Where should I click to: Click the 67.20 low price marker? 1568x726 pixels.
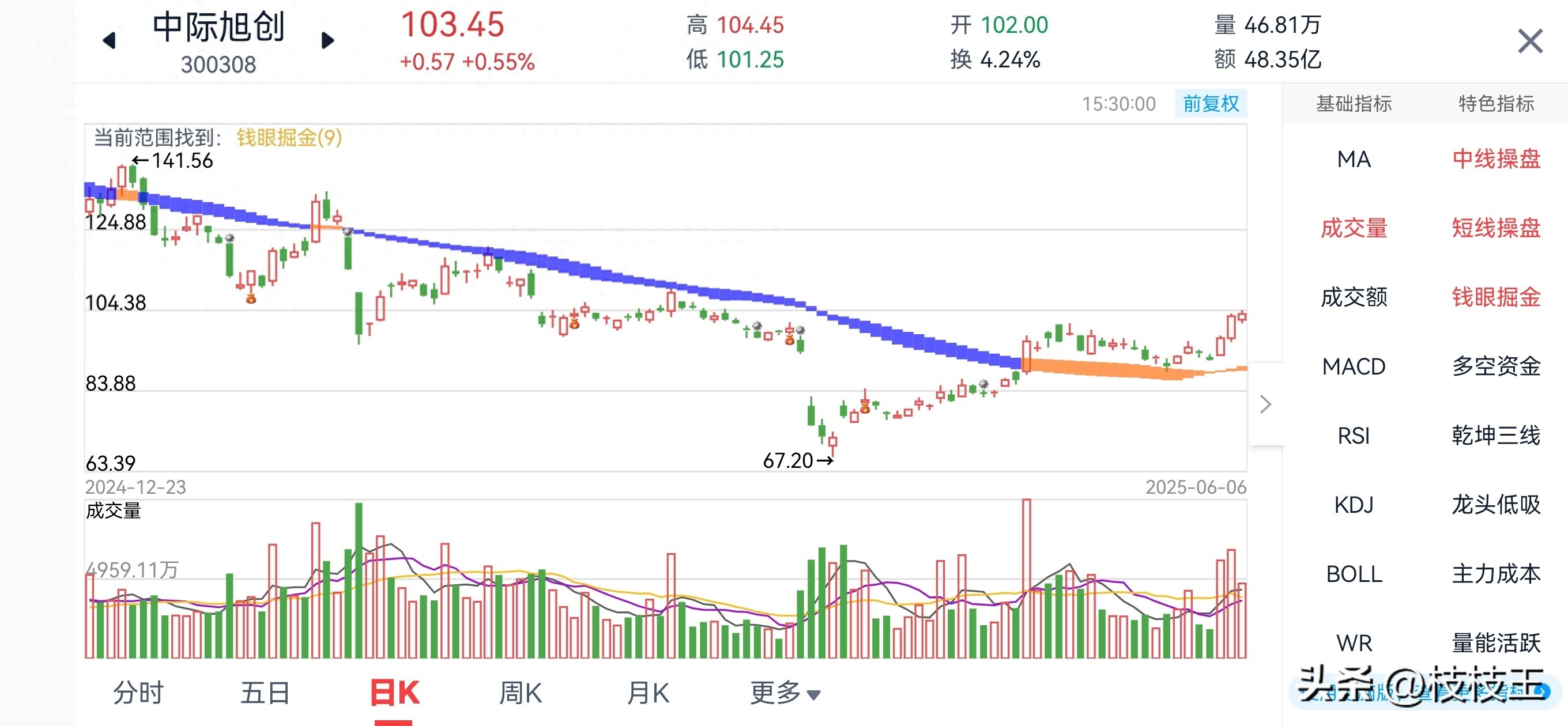click(x=797, y=461)
